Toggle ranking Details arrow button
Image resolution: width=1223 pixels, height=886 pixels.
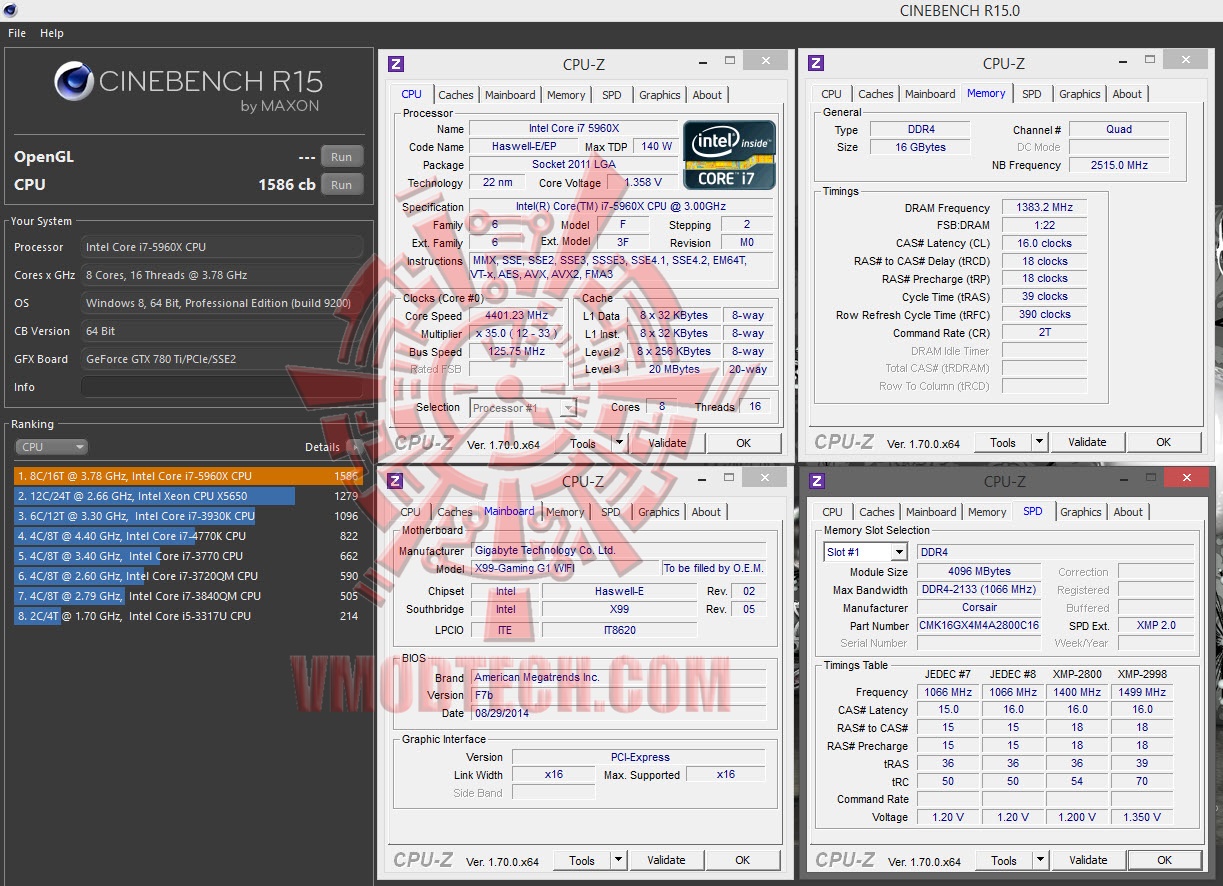355,447
